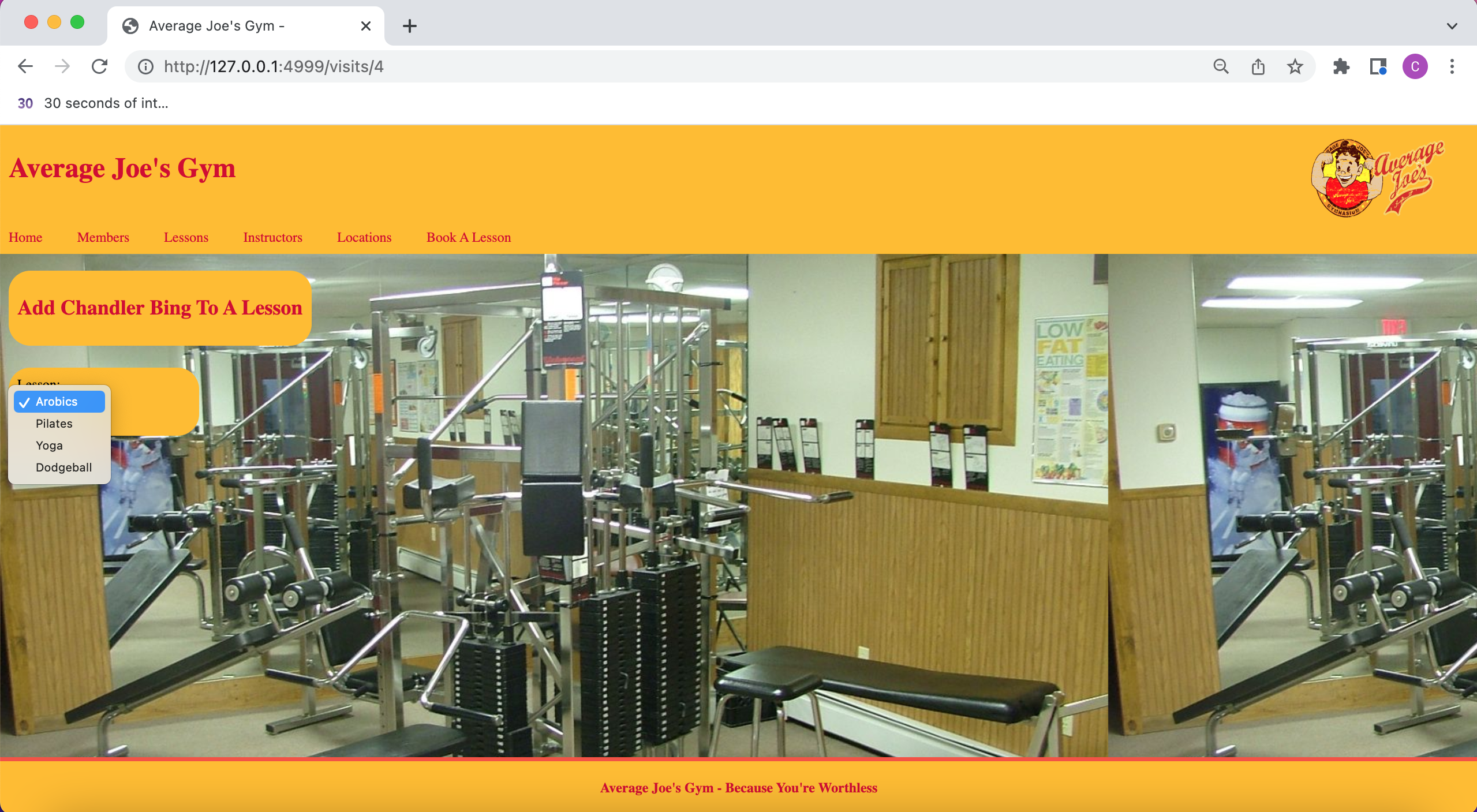Open Chrome's three-dot menu
The height and width of the screenshot is (812, 1477).
[1452, 67]
